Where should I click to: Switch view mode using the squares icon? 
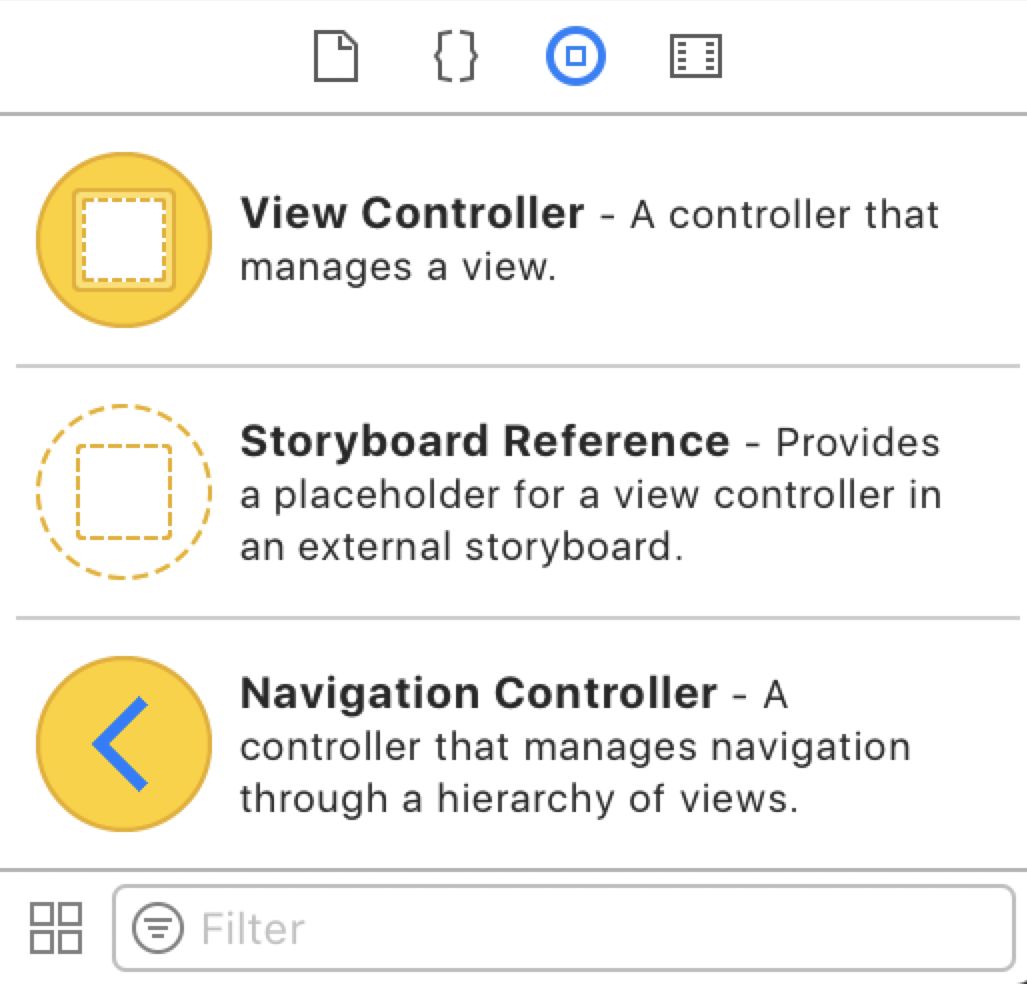(55, 927)
